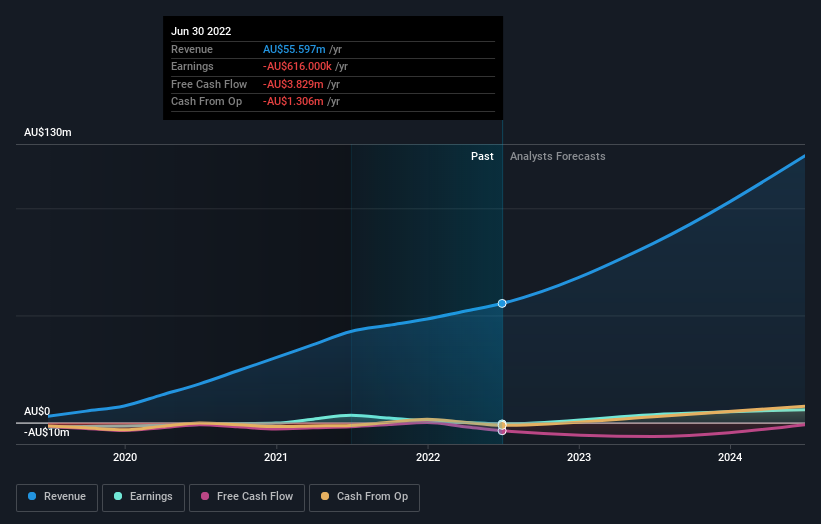
Task: Click the 'Free Cash Flow' row label in tooltip
Action: click(x=209, y=84)
